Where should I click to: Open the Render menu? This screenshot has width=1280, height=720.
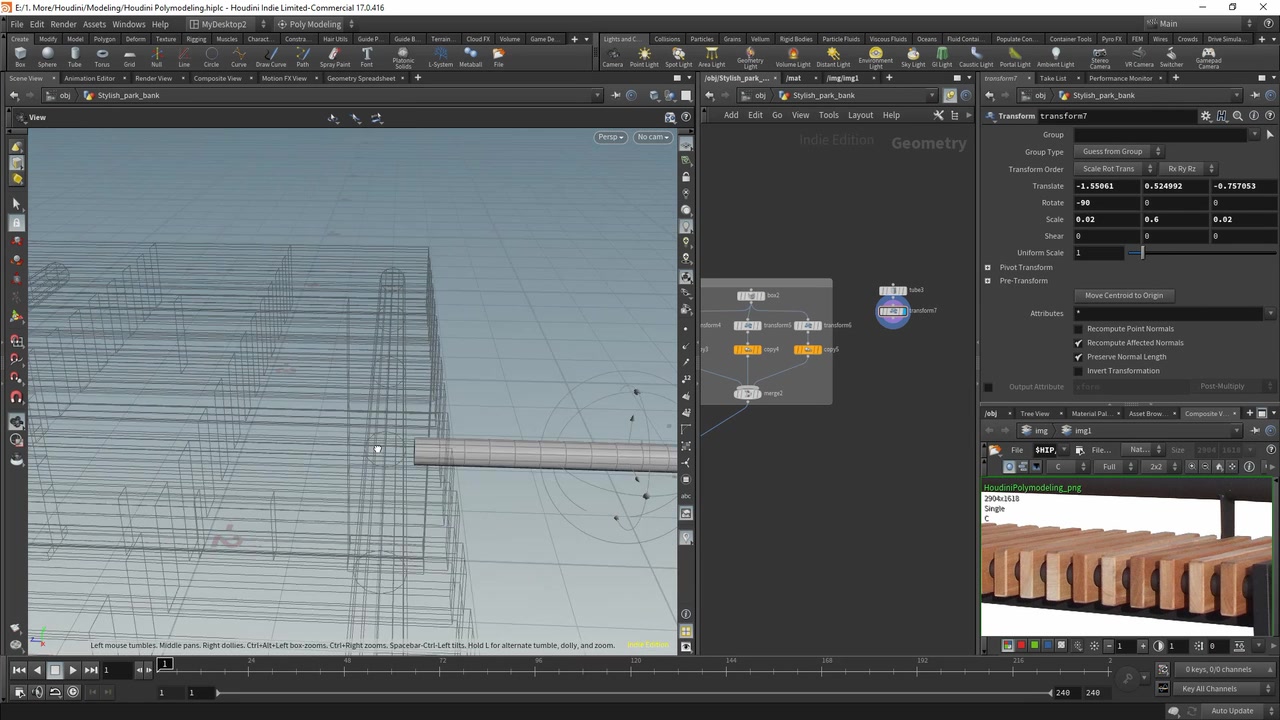click(63, 24)
